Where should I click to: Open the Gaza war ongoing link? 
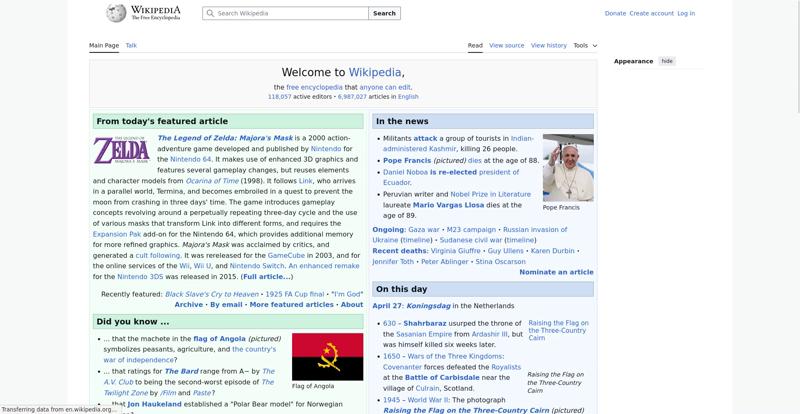423,230
